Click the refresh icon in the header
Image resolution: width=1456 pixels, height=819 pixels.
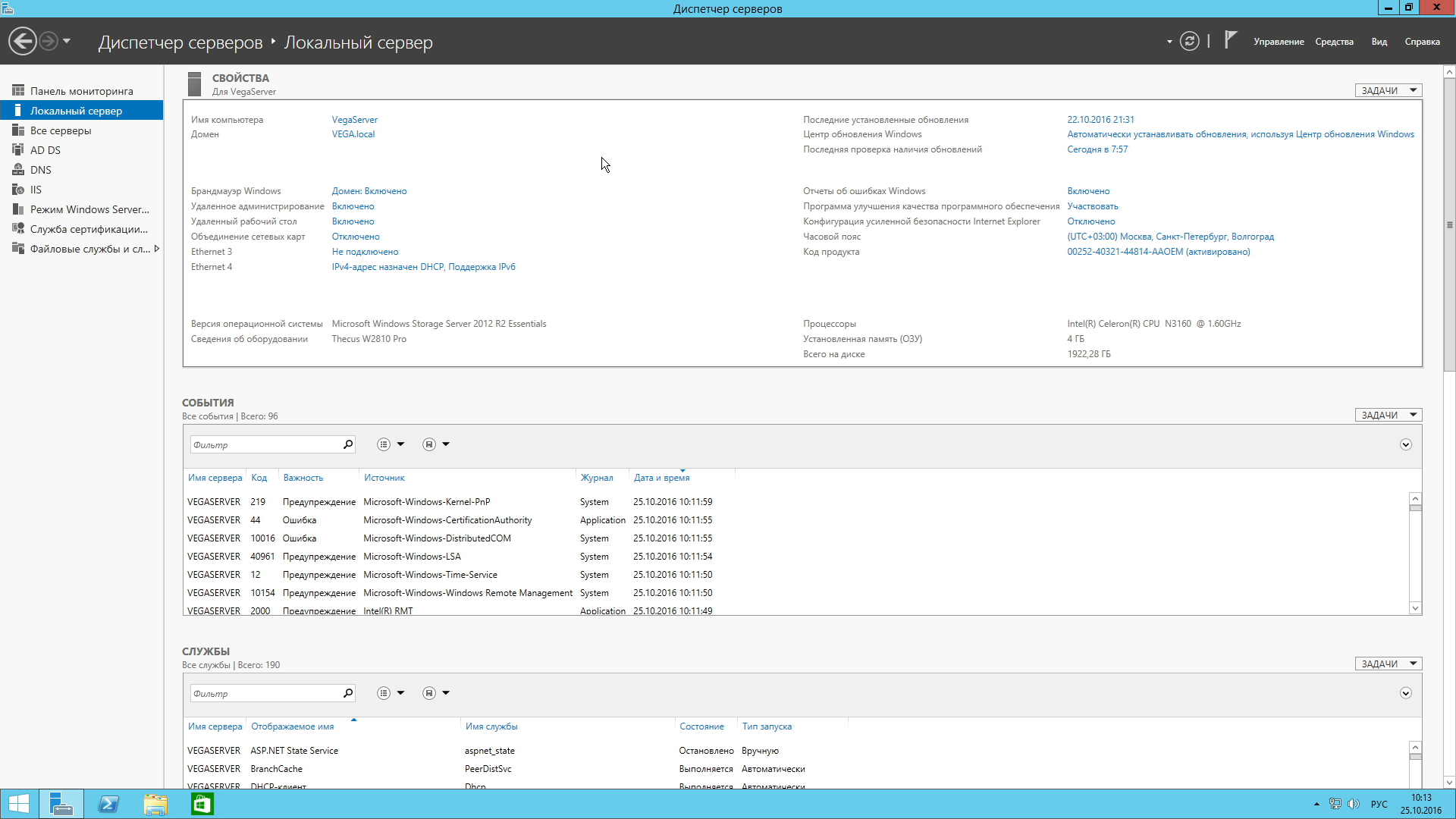pyautogui.click(x=1189, y=42)
